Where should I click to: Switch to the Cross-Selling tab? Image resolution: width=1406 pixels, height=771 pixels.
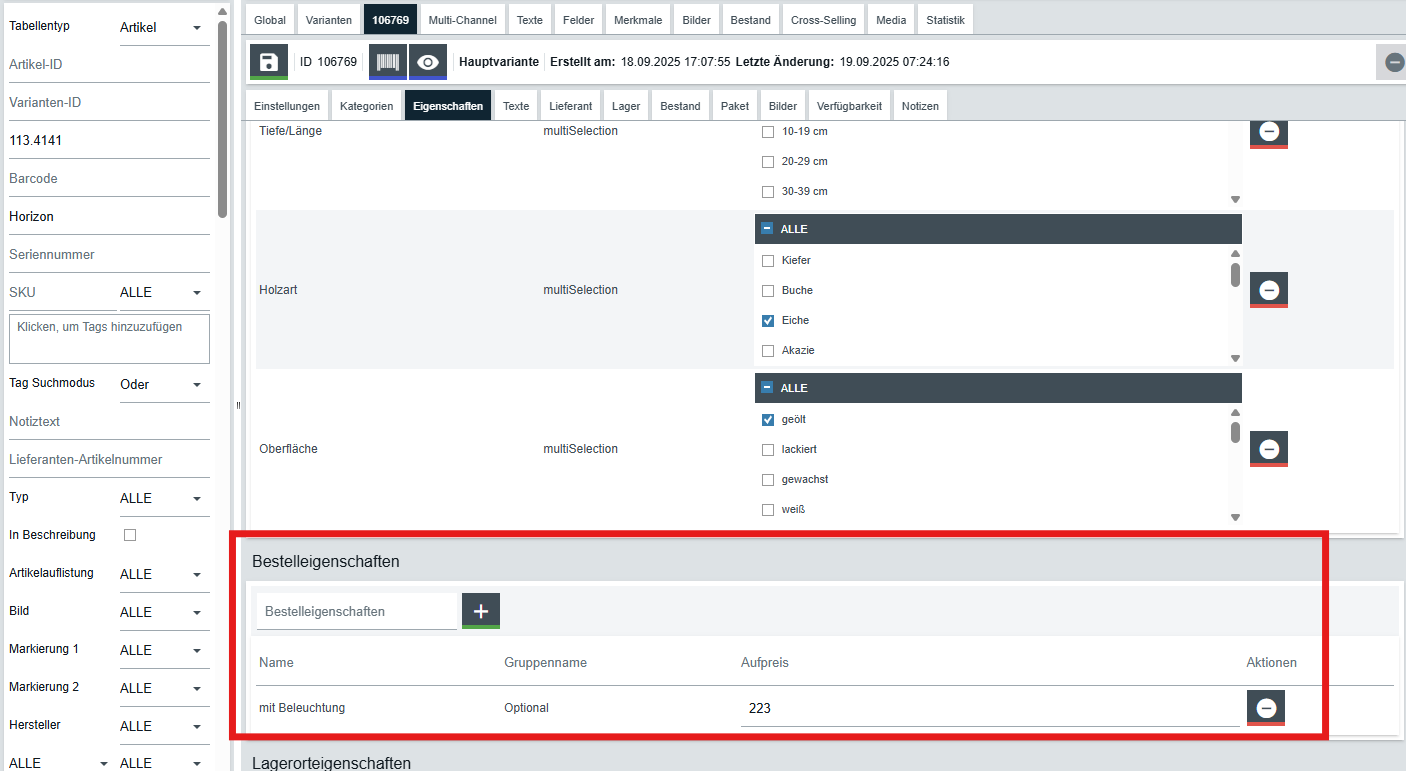(823, 20)
